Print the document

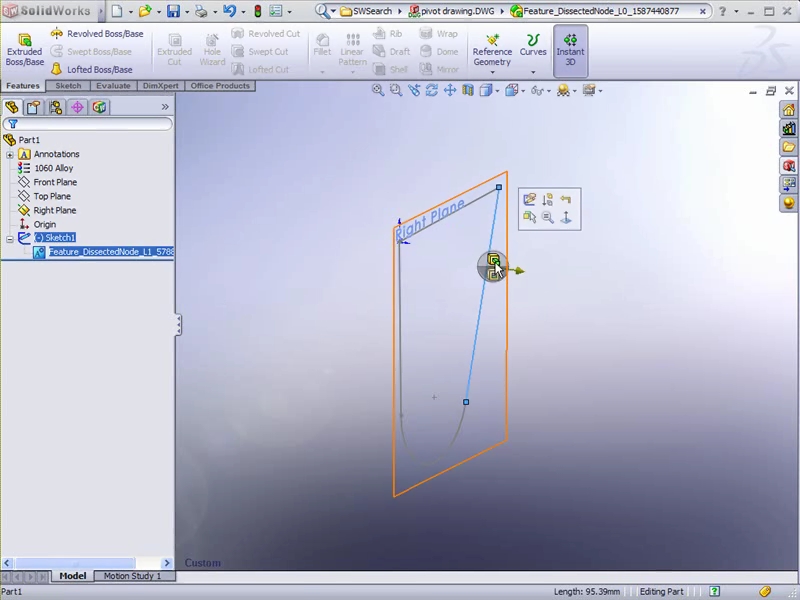pos(202,11)
